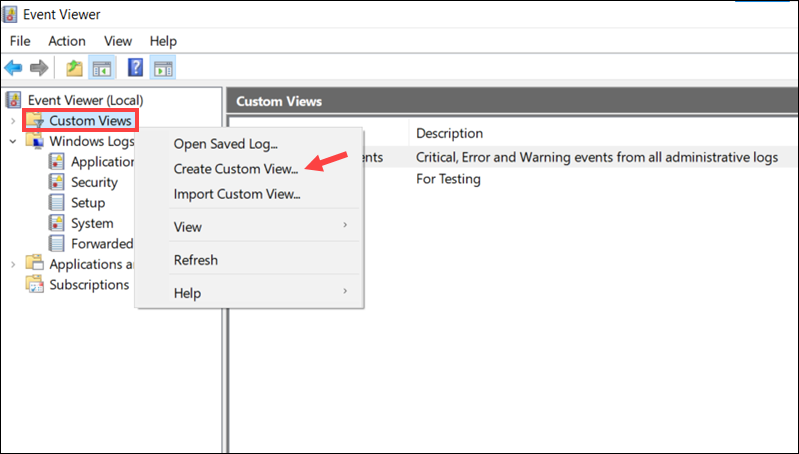The height and width of the screenshot is (454, 799).
Task: Toggle the Show/Hide Console Tree icon
Action: tap(102, 68)
